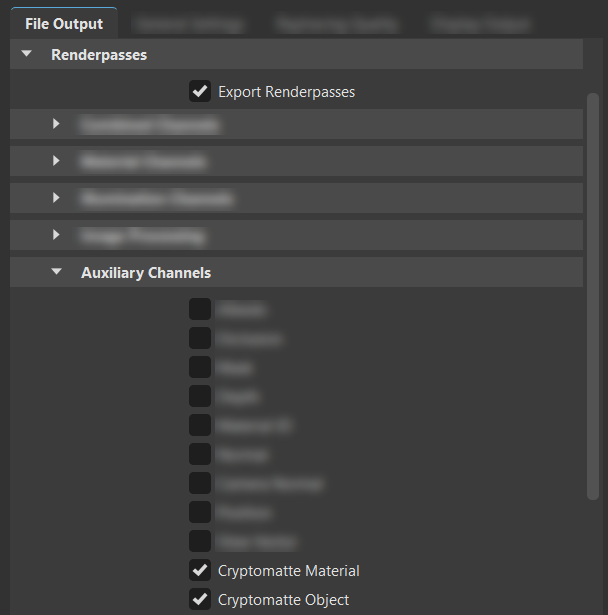Disable the Export Renderpasses checkbox
Image resolution: width=608 pixels, height=615 pixels.
(199, 92)
